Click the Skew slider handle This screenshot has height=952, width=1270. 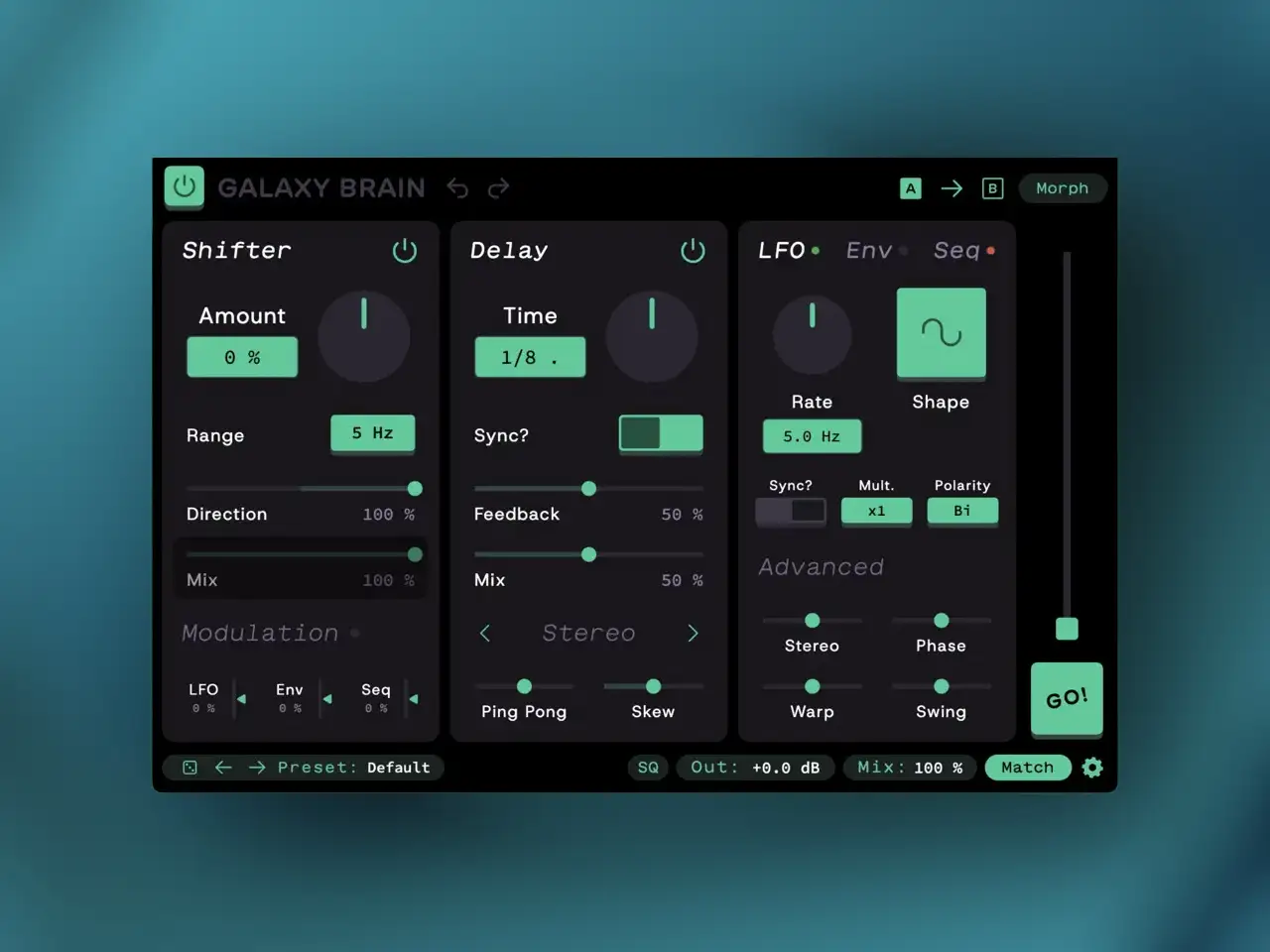[x=653, y=686]
